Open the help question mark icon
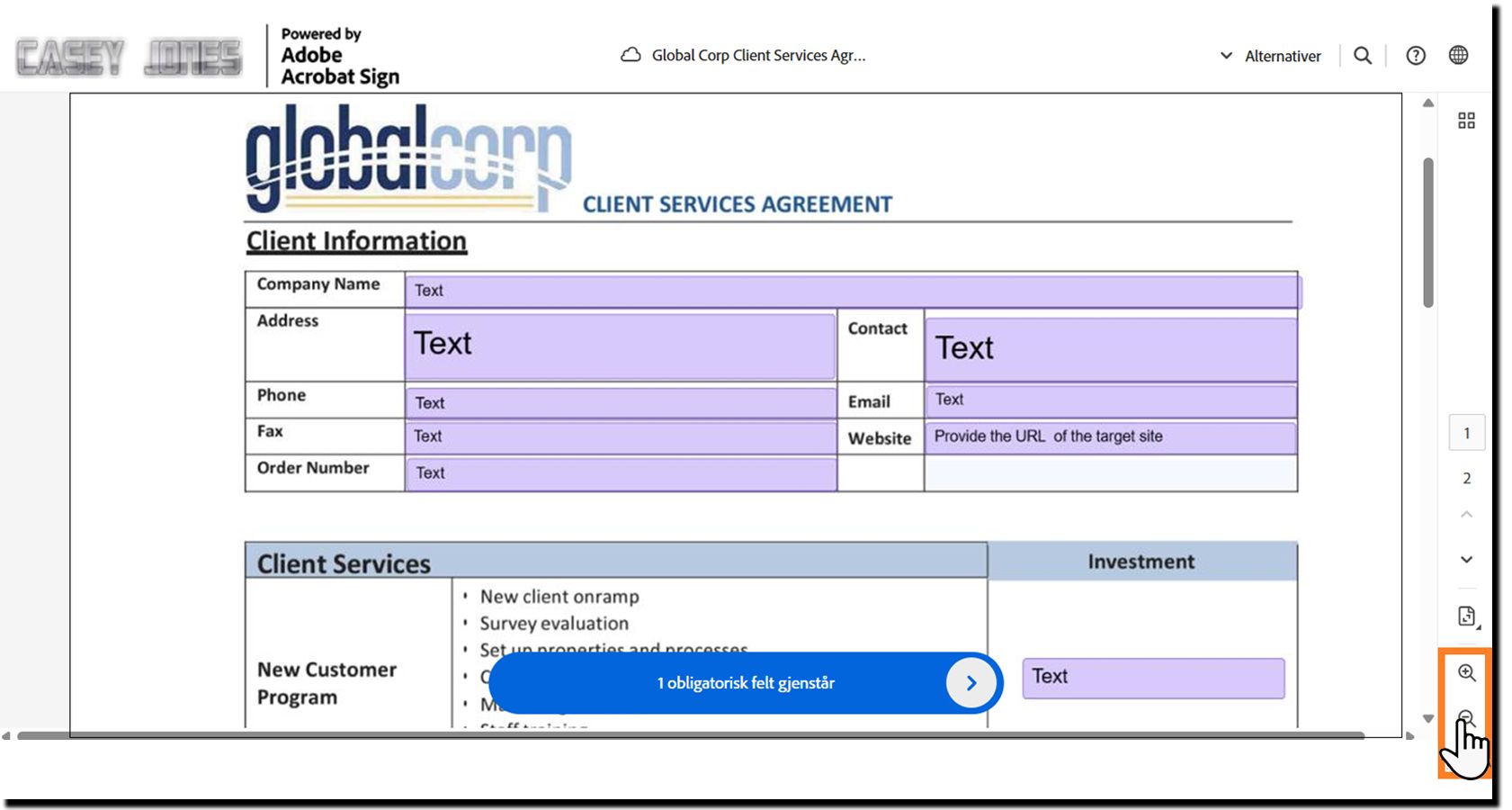The height and width of the screenshot is (810, 1512). [x=1416, y=56]
